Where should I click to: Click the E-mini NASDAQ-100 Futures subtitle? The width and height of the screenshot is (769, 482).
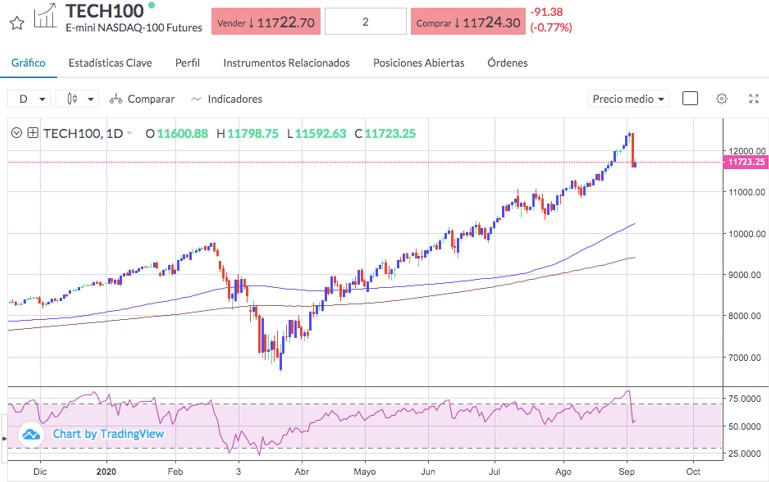coord(134,28)
